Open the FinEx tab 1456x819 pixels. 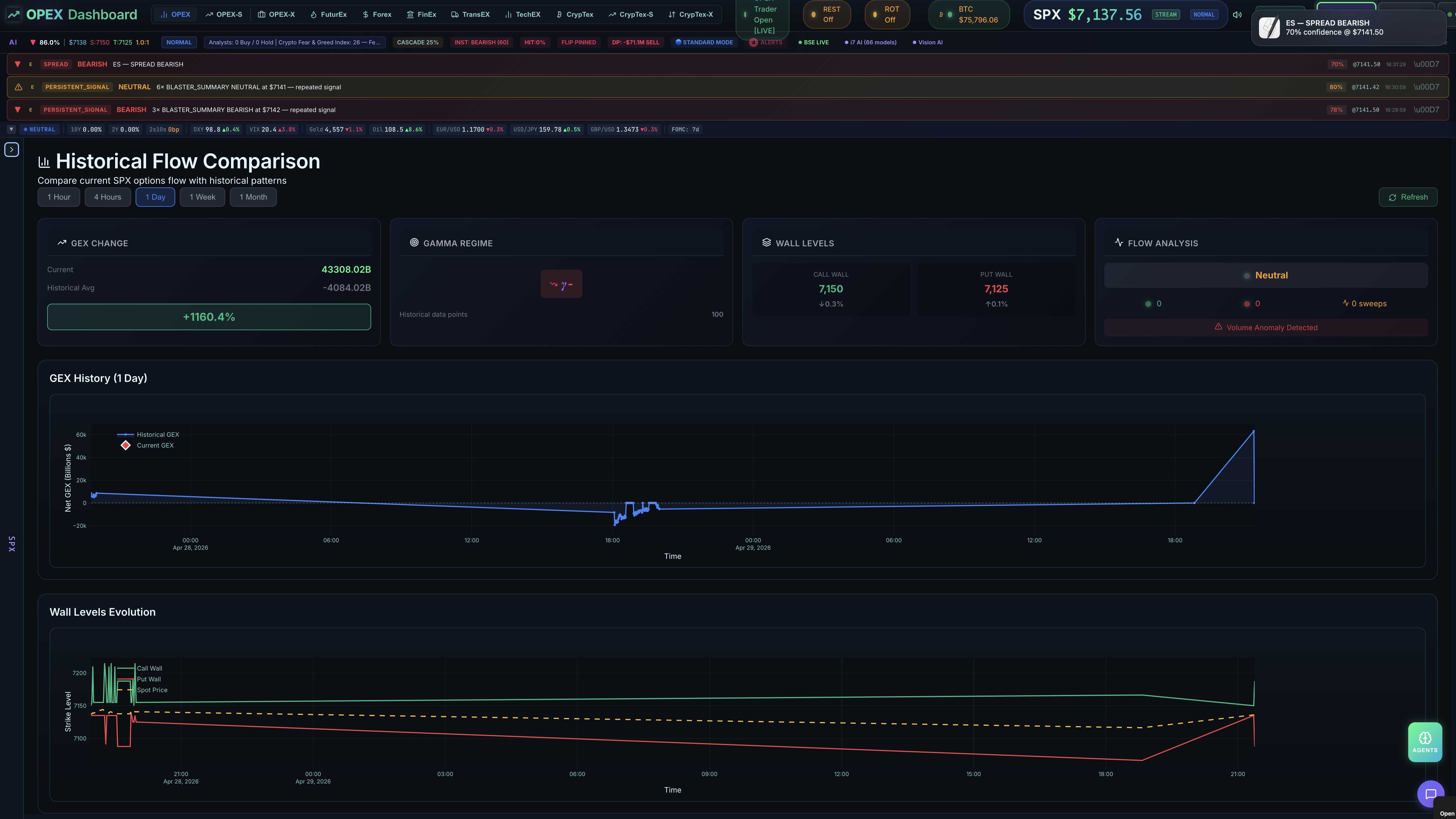pyautogui.click(x=422, y=15)
